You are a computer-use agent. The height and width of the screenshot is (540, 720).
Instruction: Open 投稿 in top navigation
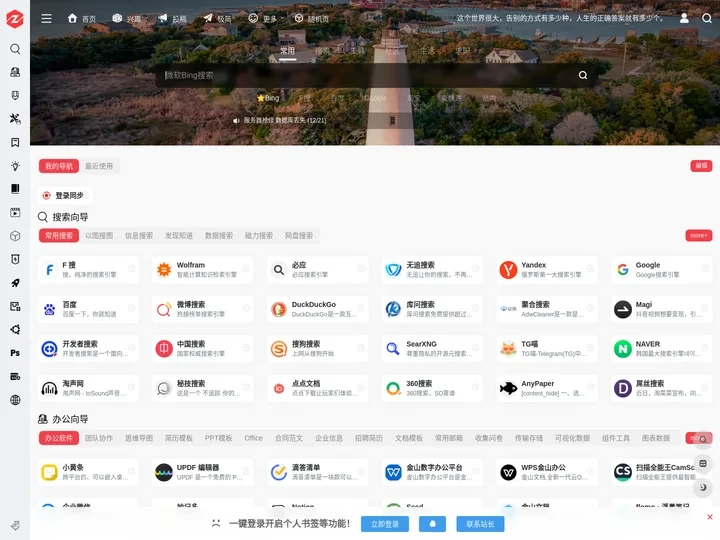tap(173, 18)
